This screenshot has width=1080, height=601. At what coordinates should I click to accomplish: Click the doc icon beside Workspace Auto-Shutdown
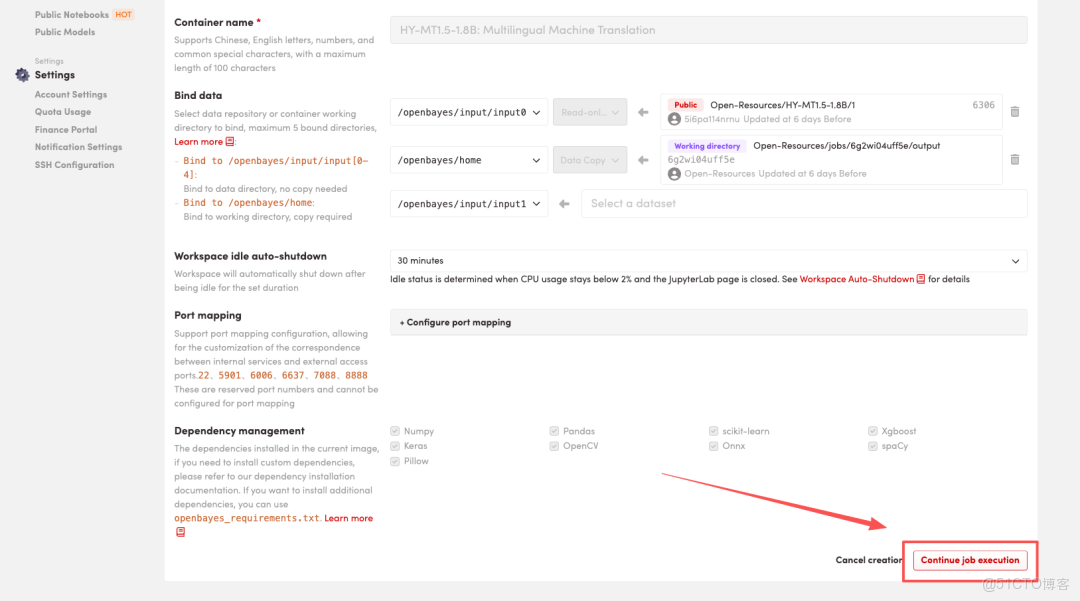921,280
